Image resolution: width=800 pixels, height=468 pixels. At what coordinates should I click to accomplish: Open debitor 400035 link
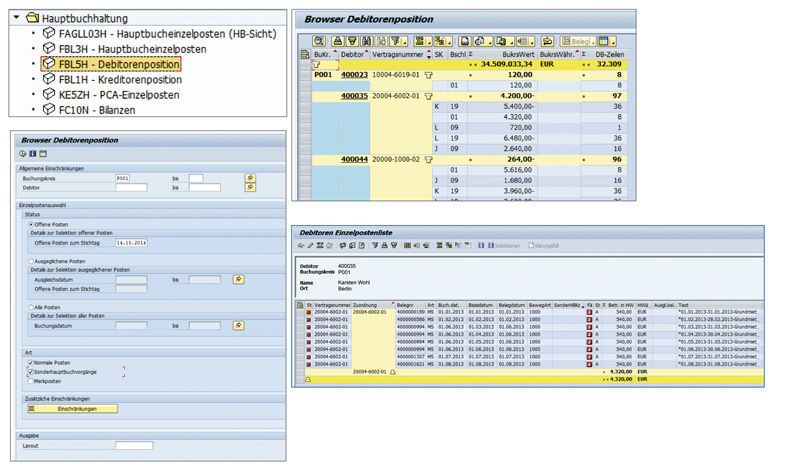354,98
